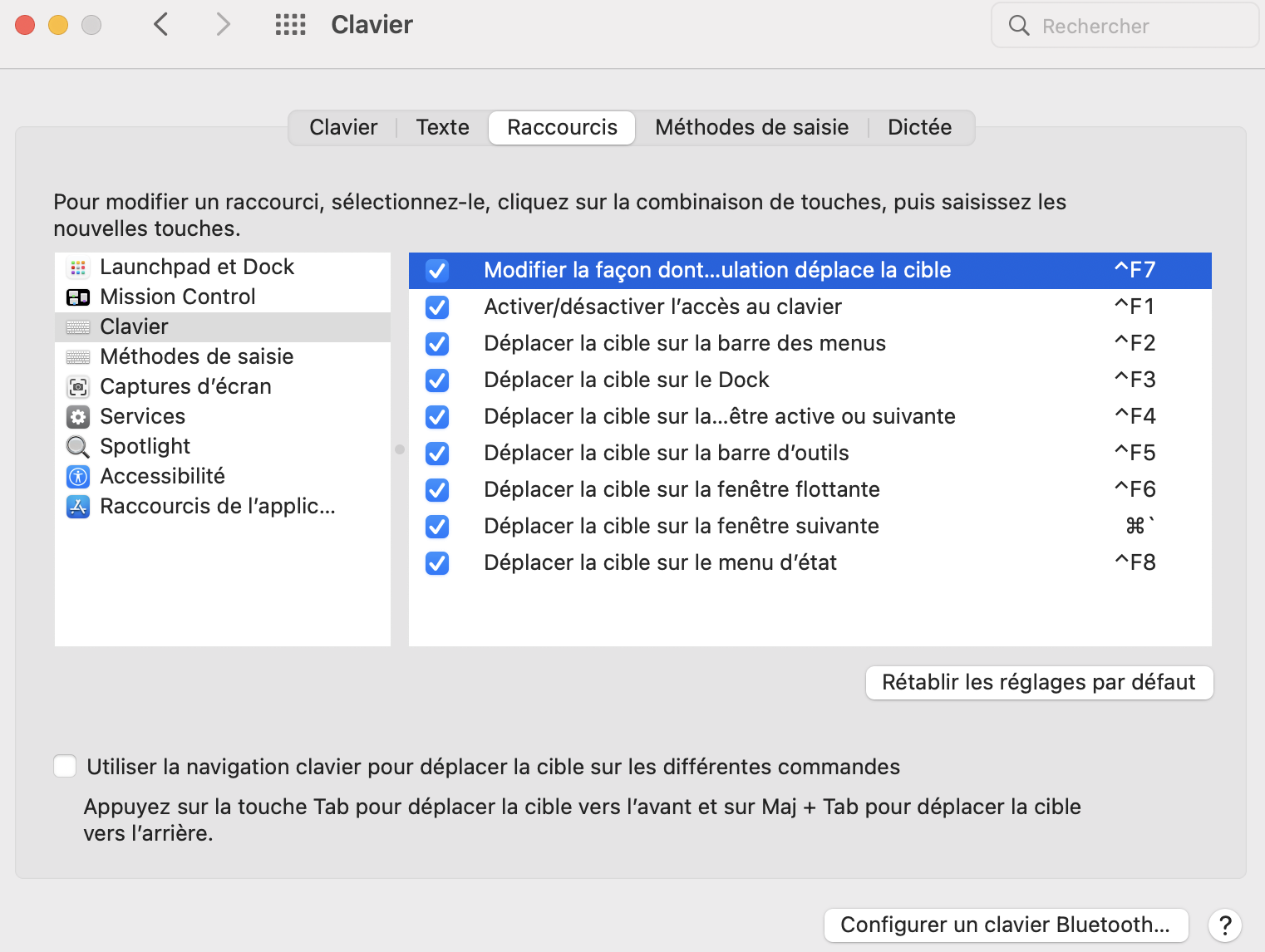Open Mission Control shortcut settings
This screenshot has height=952, width=1265.
point(177,297)
